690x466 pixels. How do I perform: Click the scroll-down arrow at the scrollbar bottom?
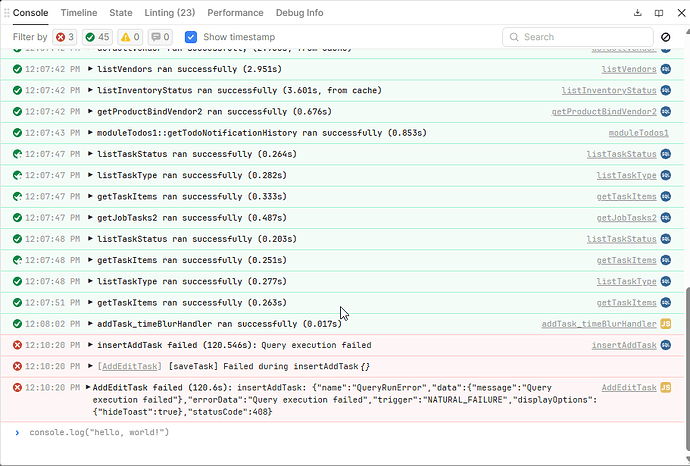pos(687,459)
